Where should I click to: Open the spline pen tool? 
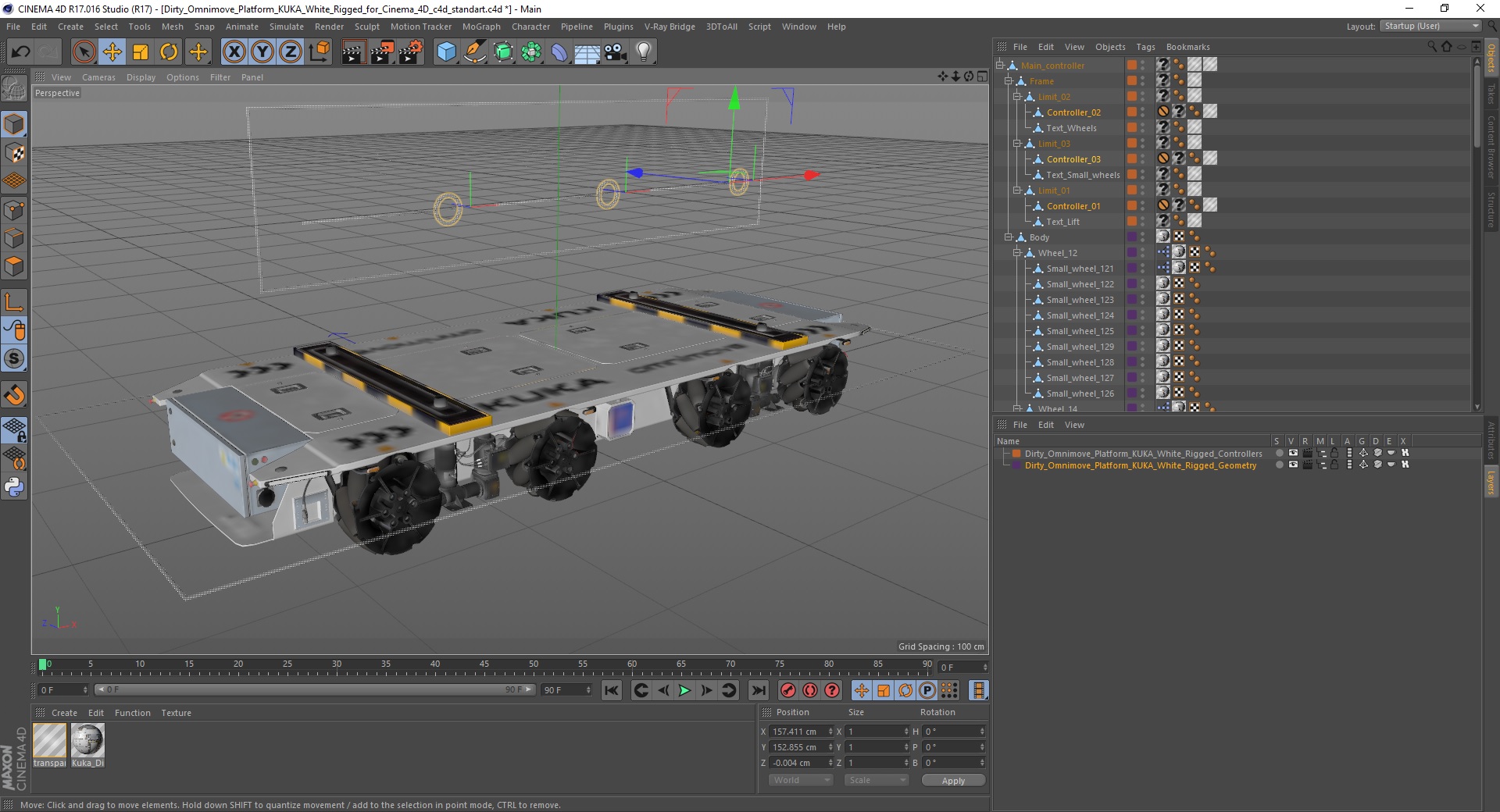(475, 52)
